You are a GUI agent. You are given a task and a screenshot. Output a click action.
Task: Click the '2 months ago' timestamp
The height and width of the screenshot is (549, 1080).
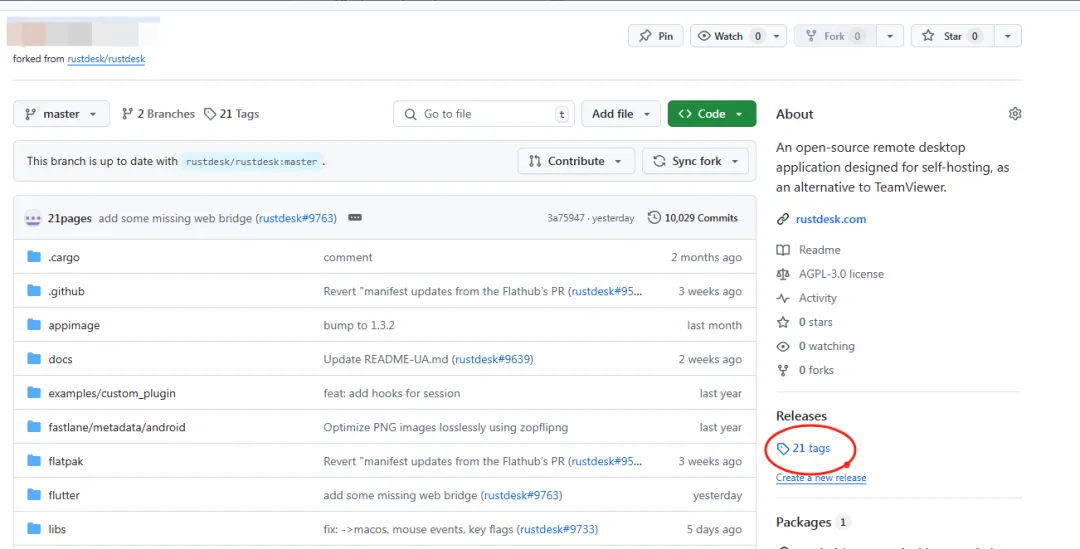(x=707, y=257)
